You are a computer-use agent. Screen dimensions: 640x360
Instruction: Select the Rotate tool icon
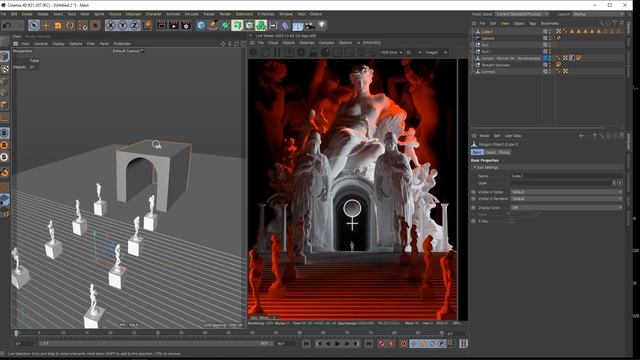pos(70,26)
